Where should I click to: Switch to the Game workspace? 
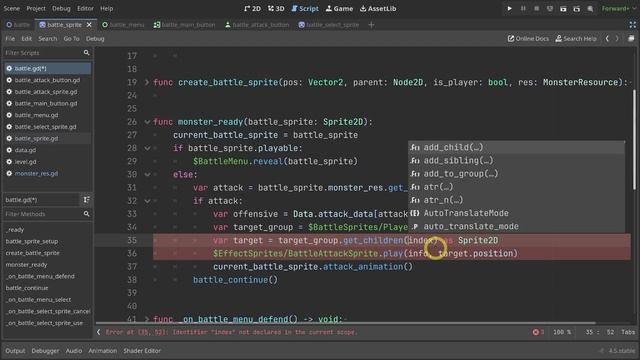pyautogui.click(x=339, y=8)
